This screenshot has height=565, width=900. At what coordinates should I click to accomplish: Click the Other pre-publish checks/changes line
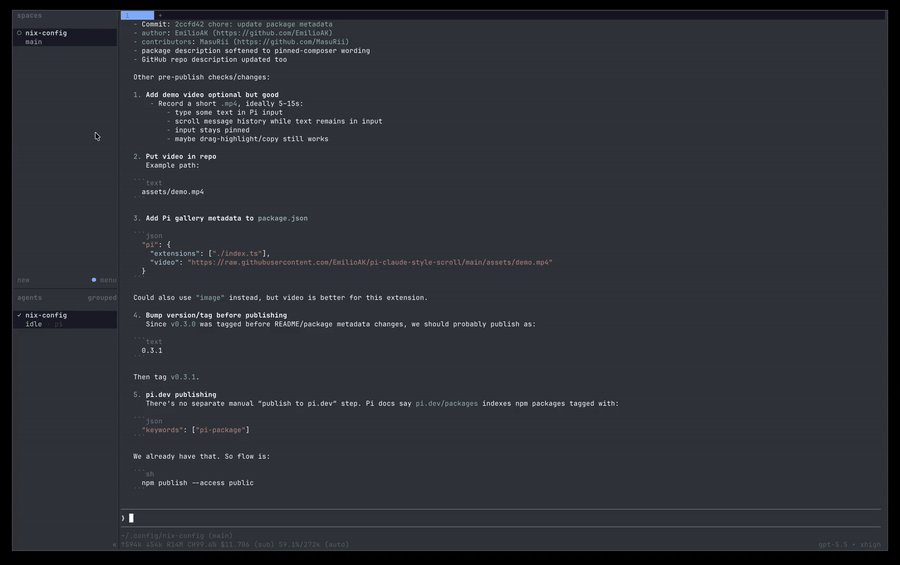click(201, 77)
